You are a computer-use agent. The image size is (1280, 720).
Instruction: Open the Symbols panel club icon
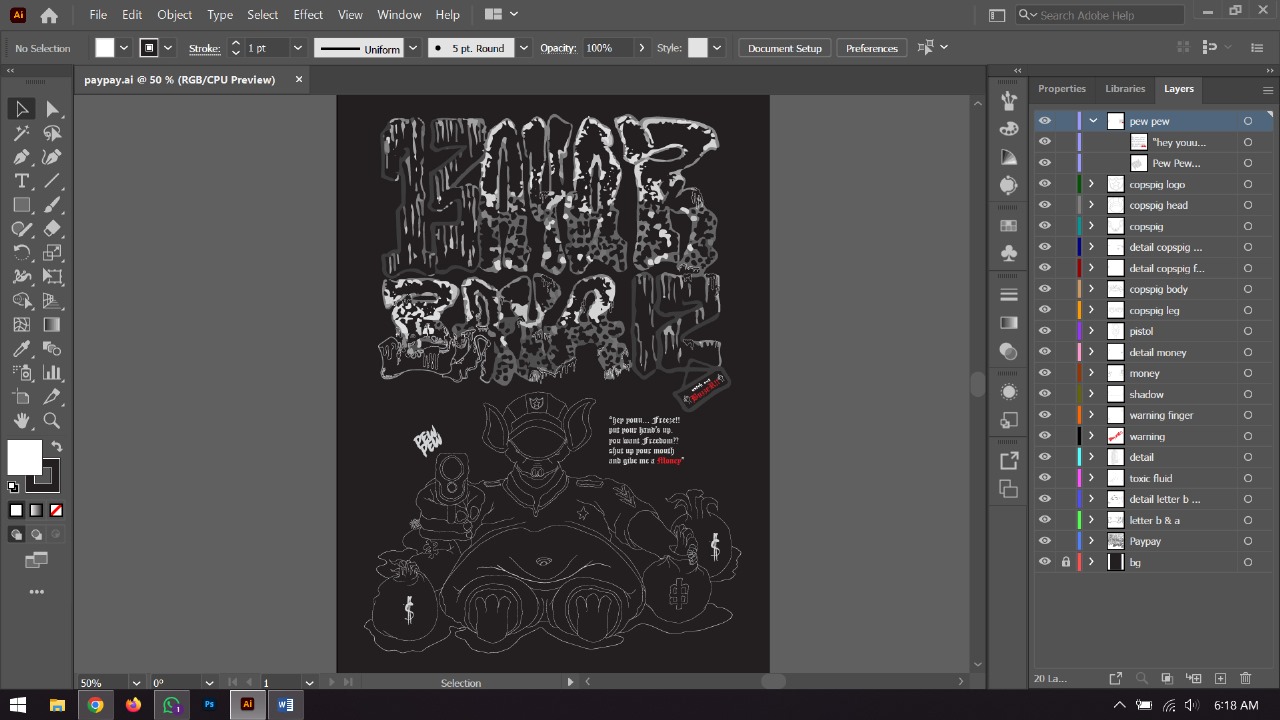pos(1009,253)
